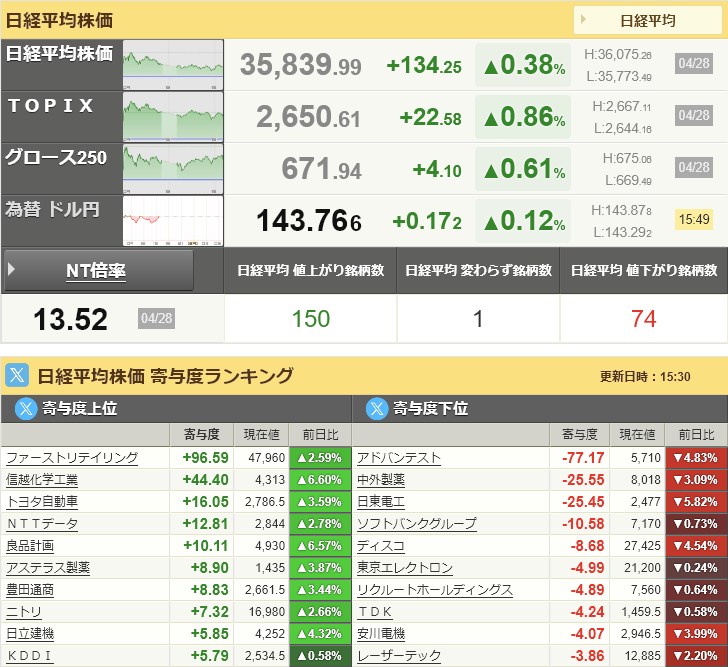Click the unchanged stocks count 1

coord(478,319)
